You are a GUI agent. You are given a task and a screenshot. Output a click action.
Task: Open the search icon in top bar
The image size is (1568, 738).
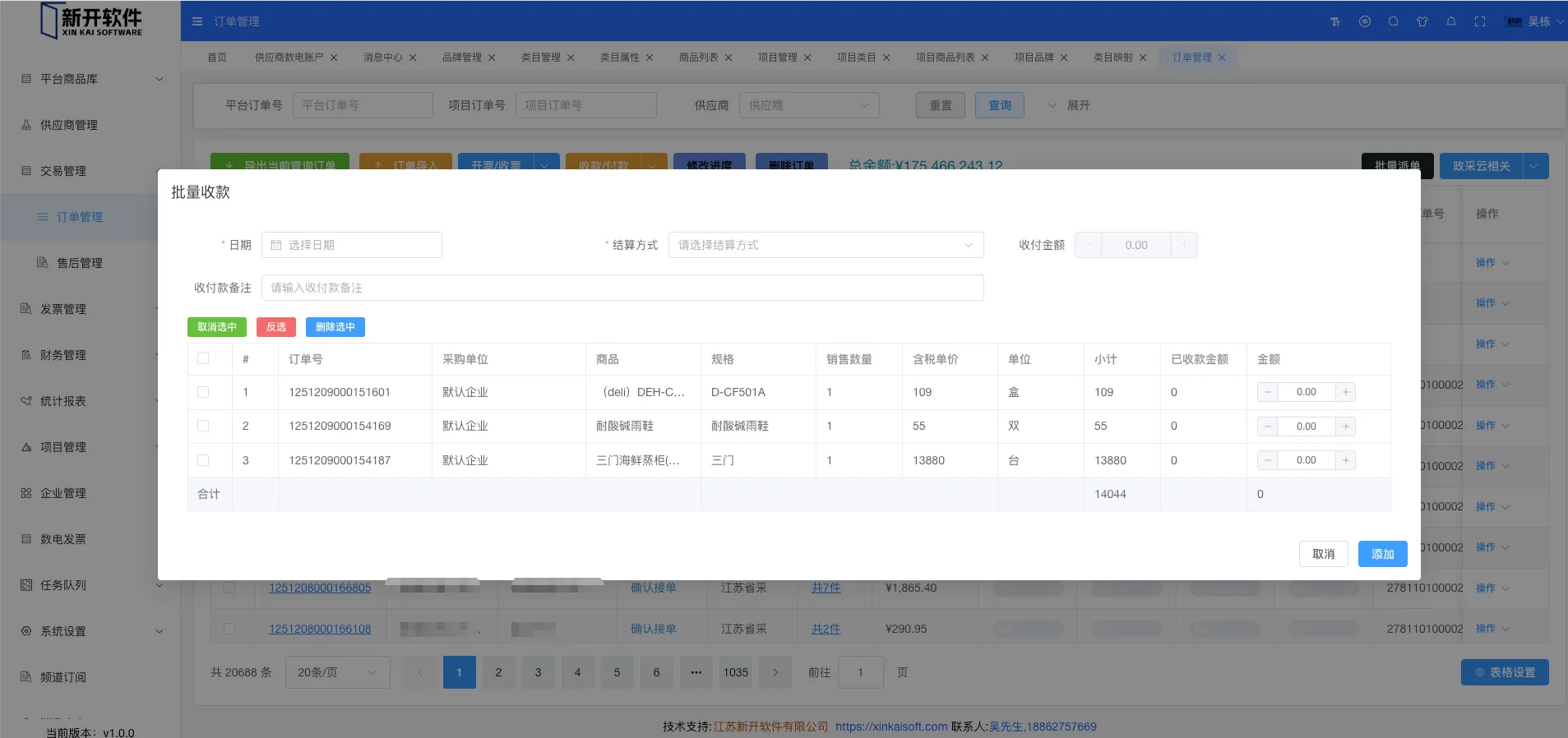pos(1394,21)
